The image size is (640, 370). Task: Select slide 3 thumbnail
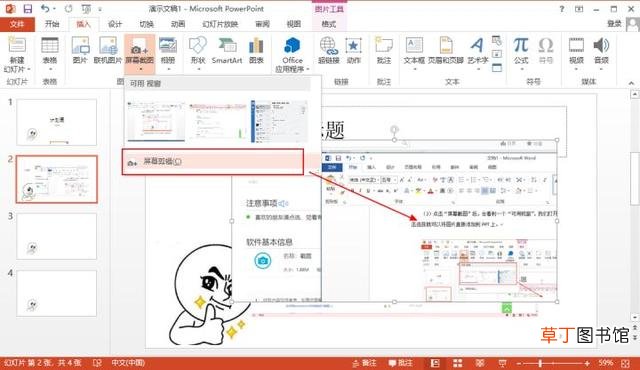click(x=56, y=236)
